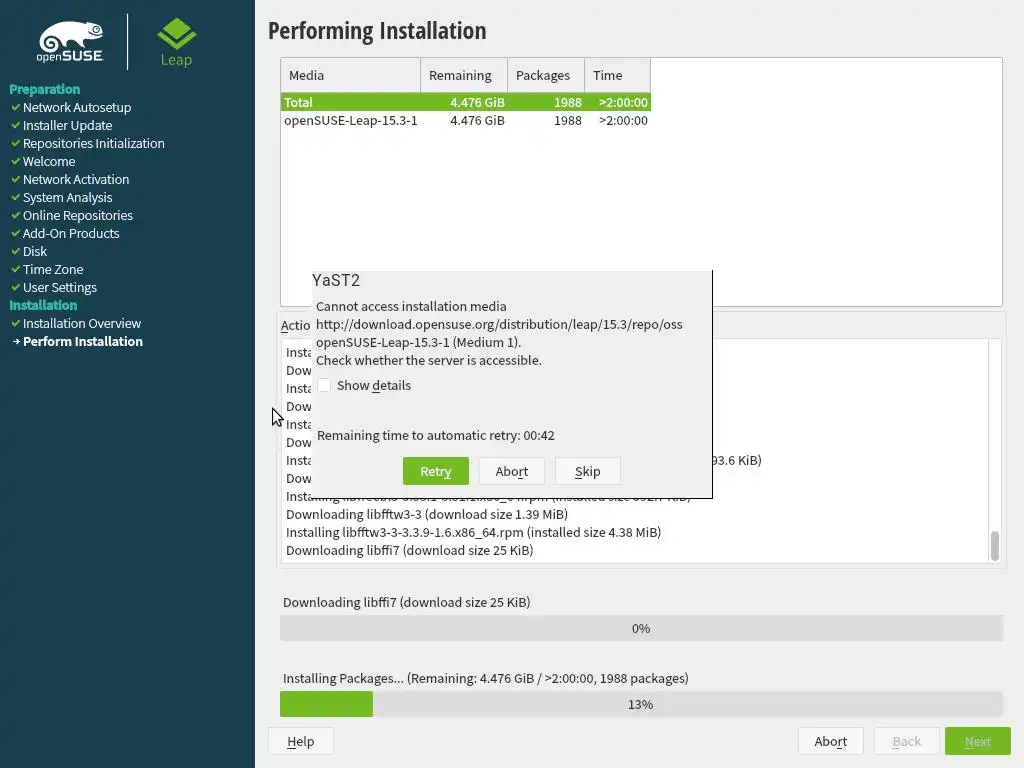Click the Downloading libffi7 log line in the actions list

tap(409, 551)
